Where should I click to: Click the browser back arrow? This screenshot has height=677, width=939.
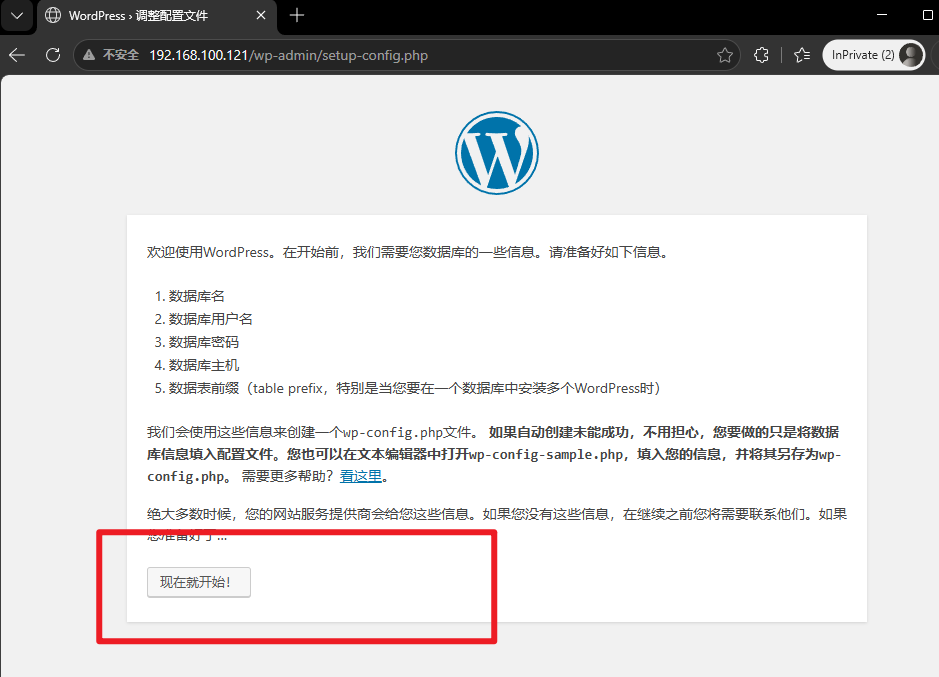coord(17,55)
